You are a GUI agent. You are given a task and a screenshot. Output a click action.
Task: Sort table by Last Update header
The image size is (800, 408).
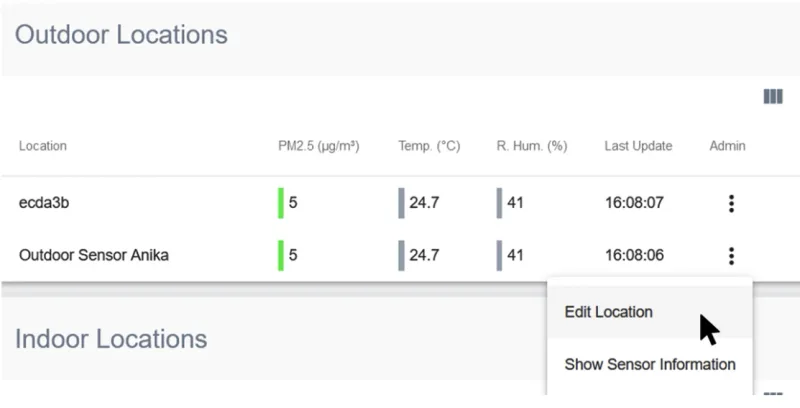click(x=638, y=146)
